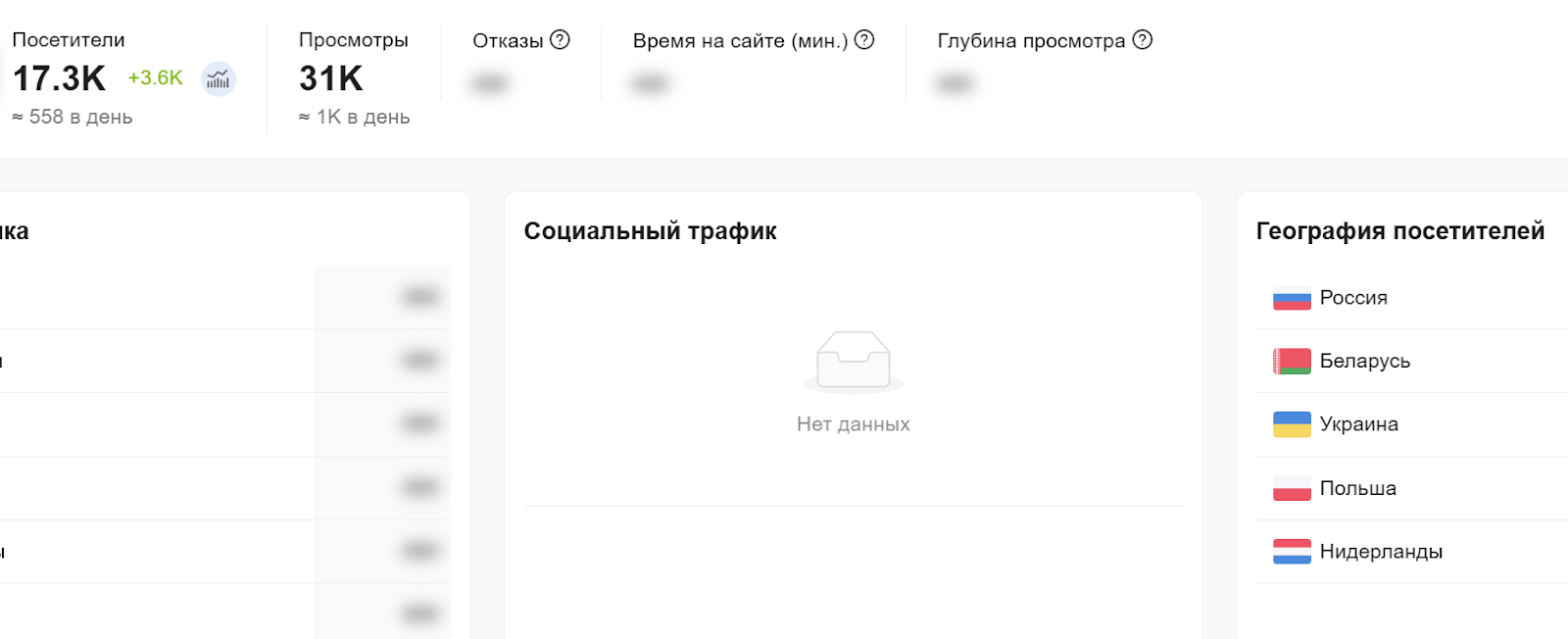The width and height of the screenshot is (1568, 639).
Task: Click the Netherlands flag icon
Action: [x=1292, y=552]
